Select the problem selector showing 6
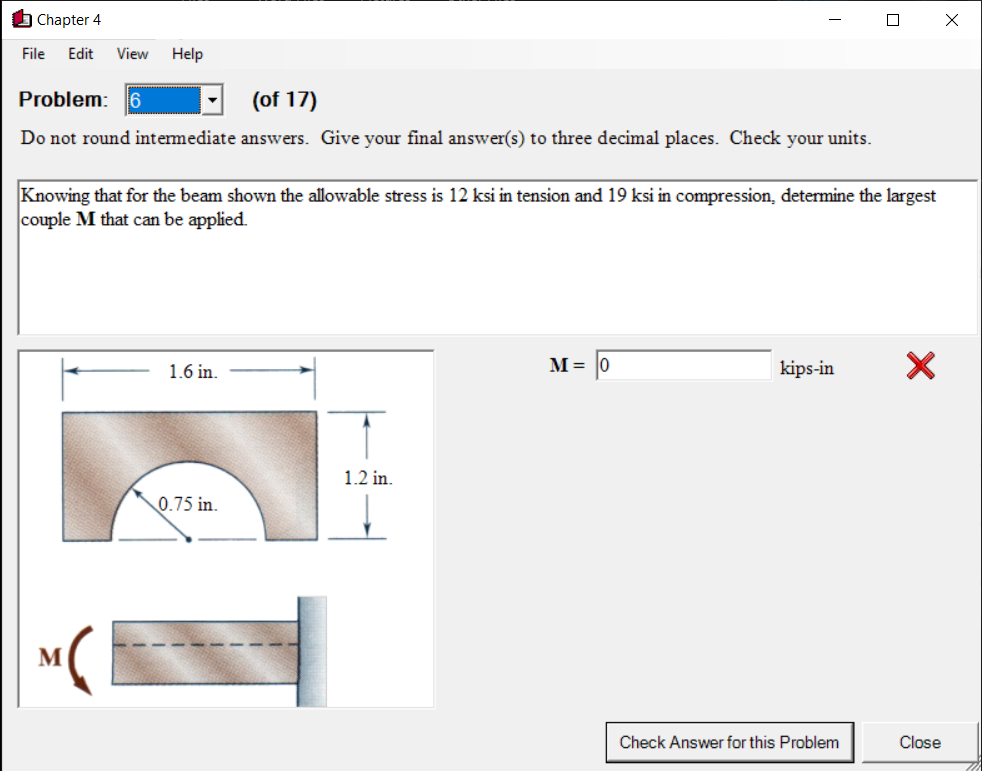This screenshot has width=982, height=771. 165,99
